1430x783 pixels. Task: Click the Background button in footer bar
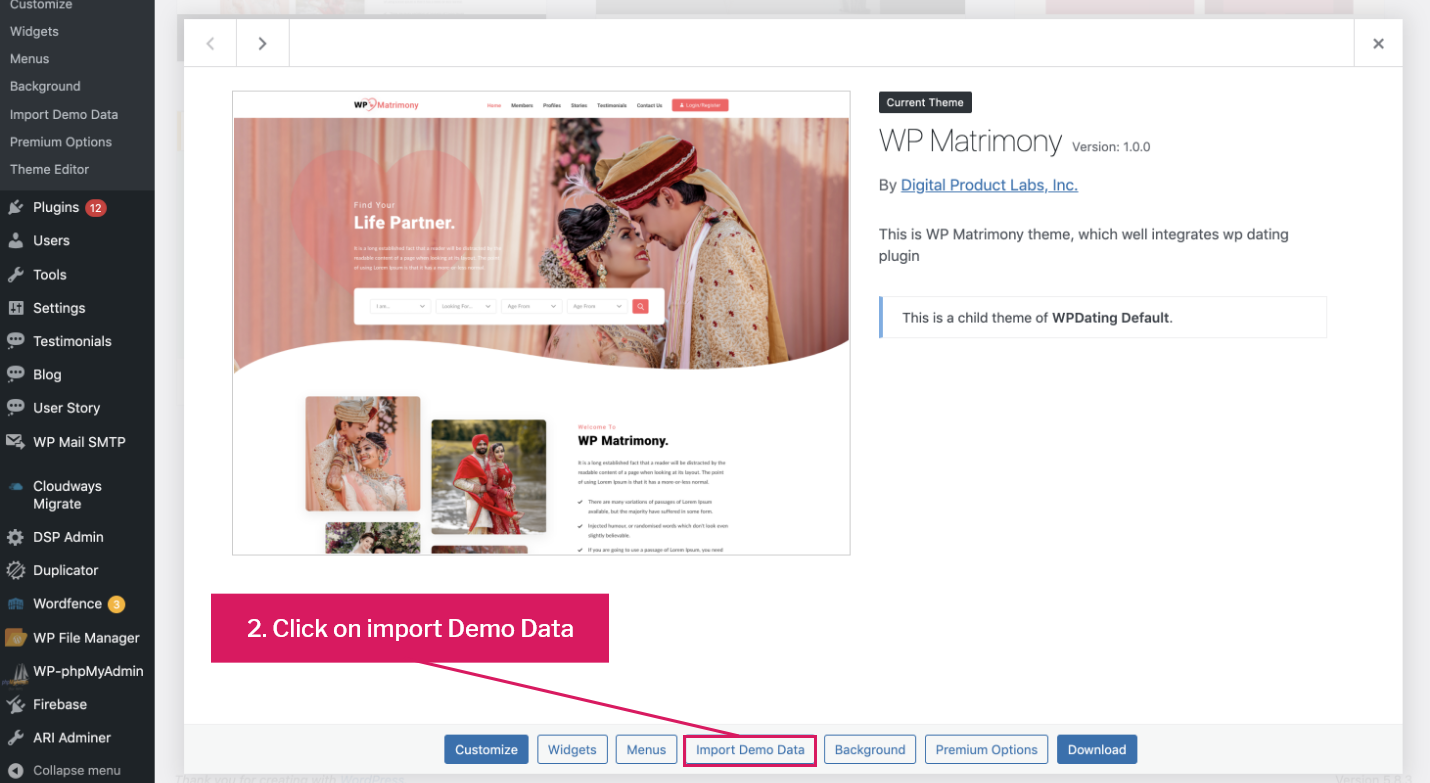click(870, 750)
